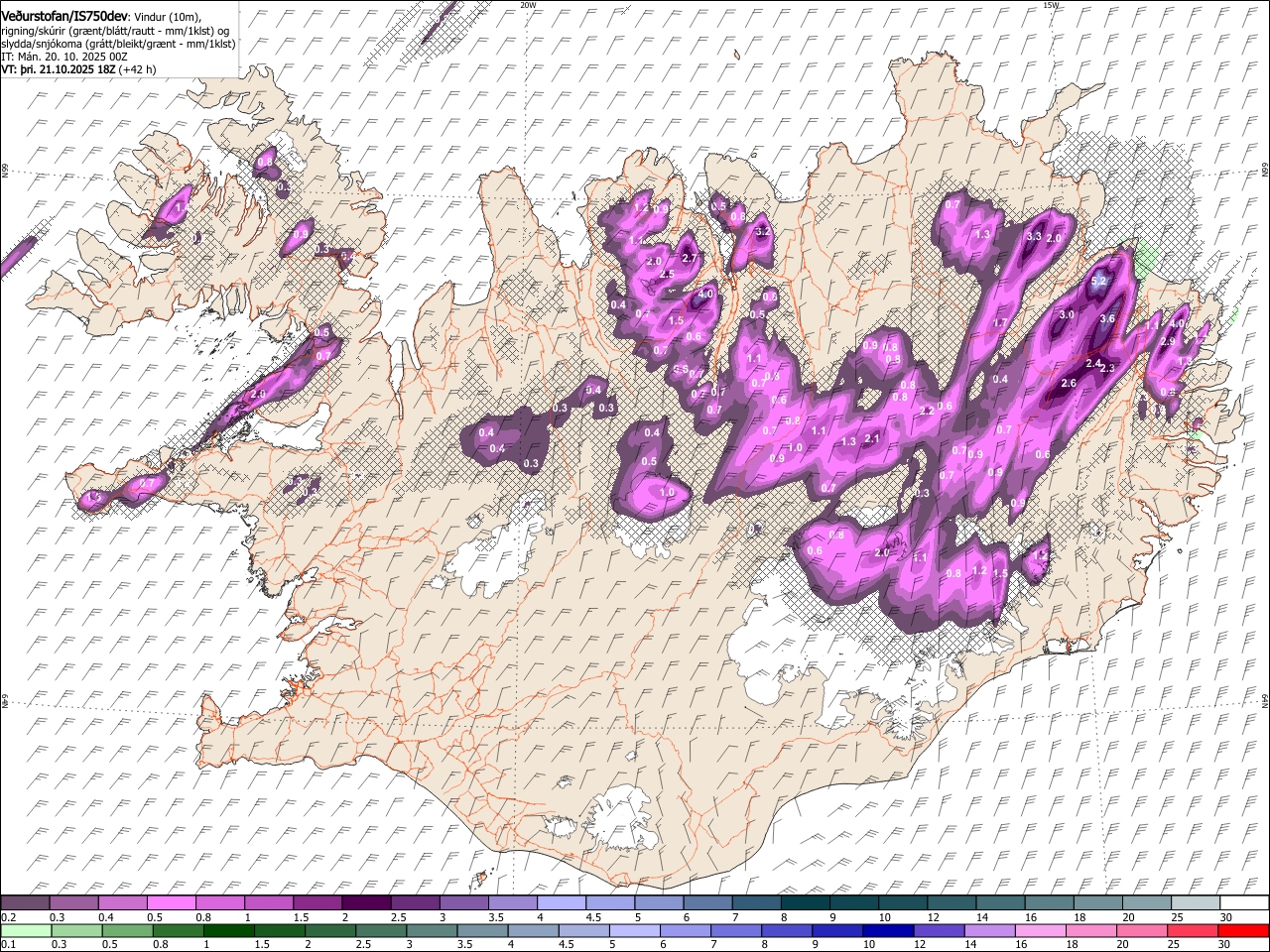The height and width of the screenshot is (952, 1270).
Task: Pick magenta scale swatch between 1 and 1.5
Action: pyautogui.click(x=268, y=903)
